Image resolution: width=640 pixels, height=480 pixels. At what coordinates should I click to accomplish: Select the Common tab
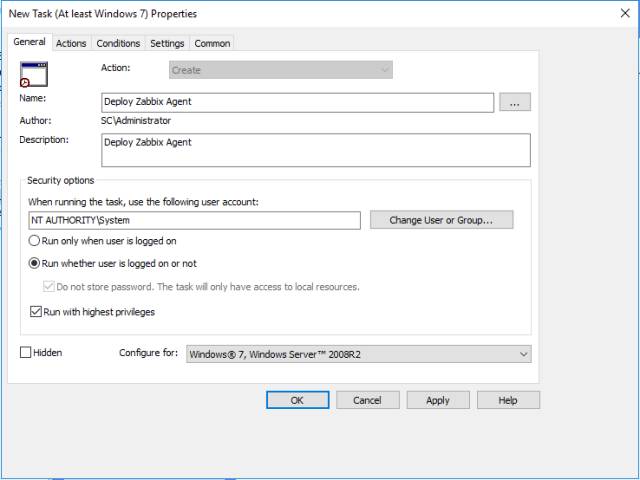pyautogui.click(x=212, y=43)
